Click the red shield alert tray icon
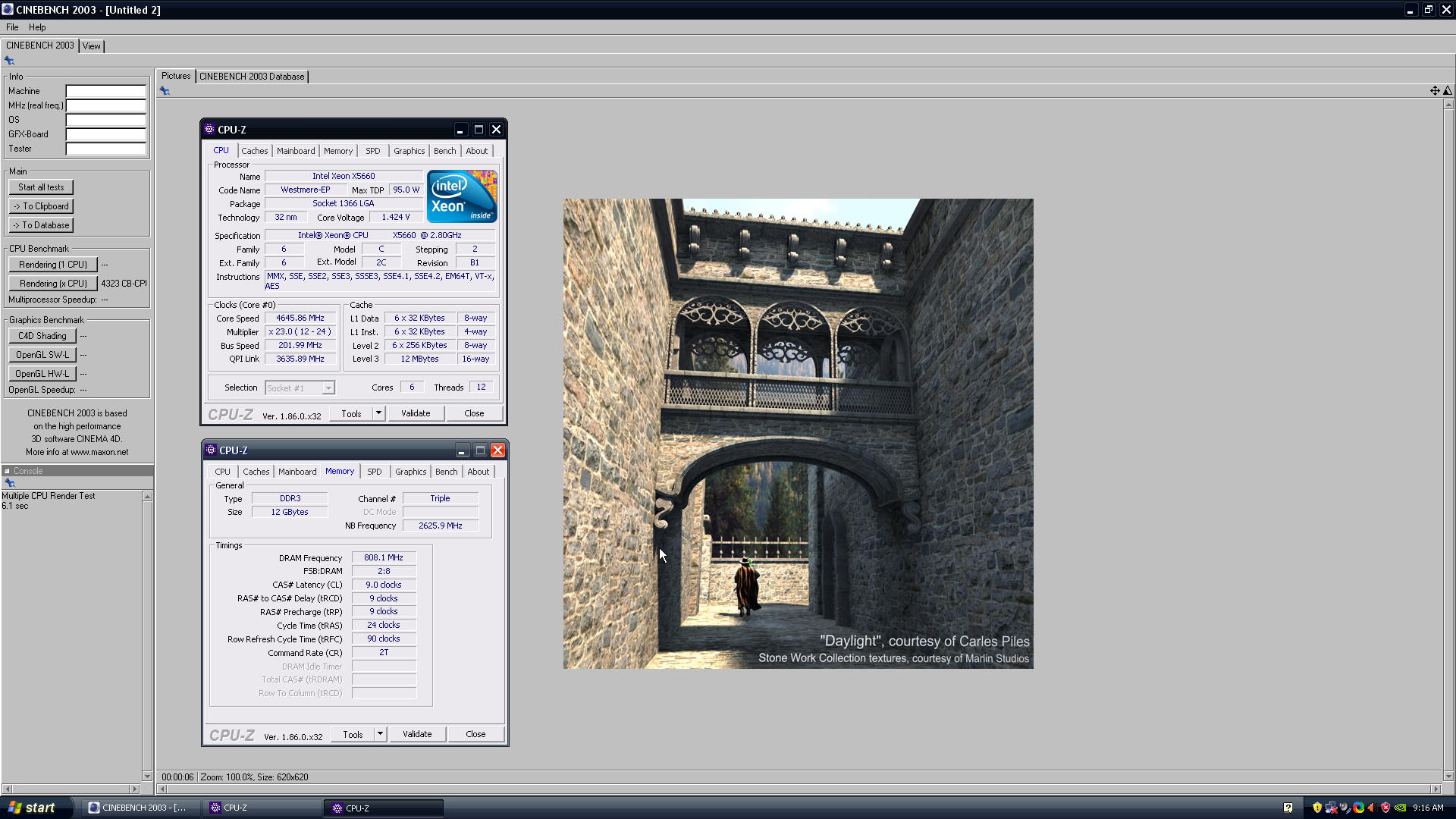The image size is (1456, 819). (x=1385, y=808)
